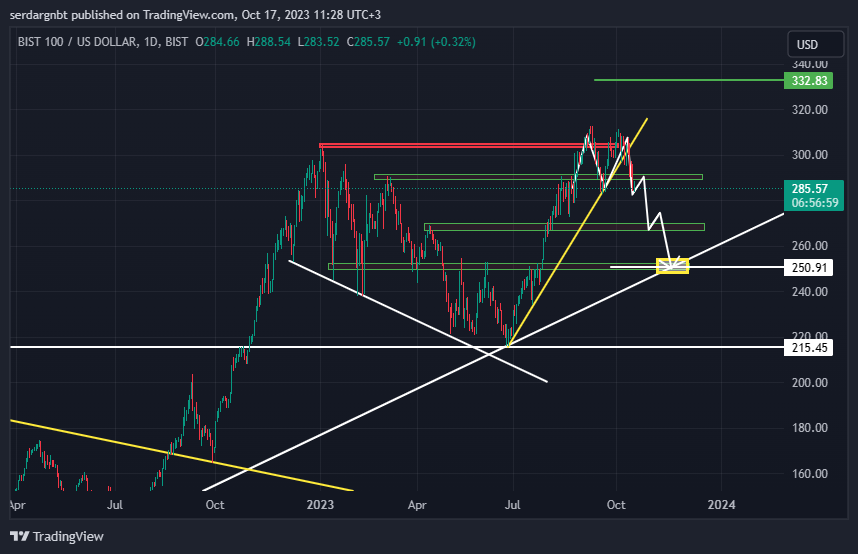Click the Jul label left of Oct 2022

[114, 505]
